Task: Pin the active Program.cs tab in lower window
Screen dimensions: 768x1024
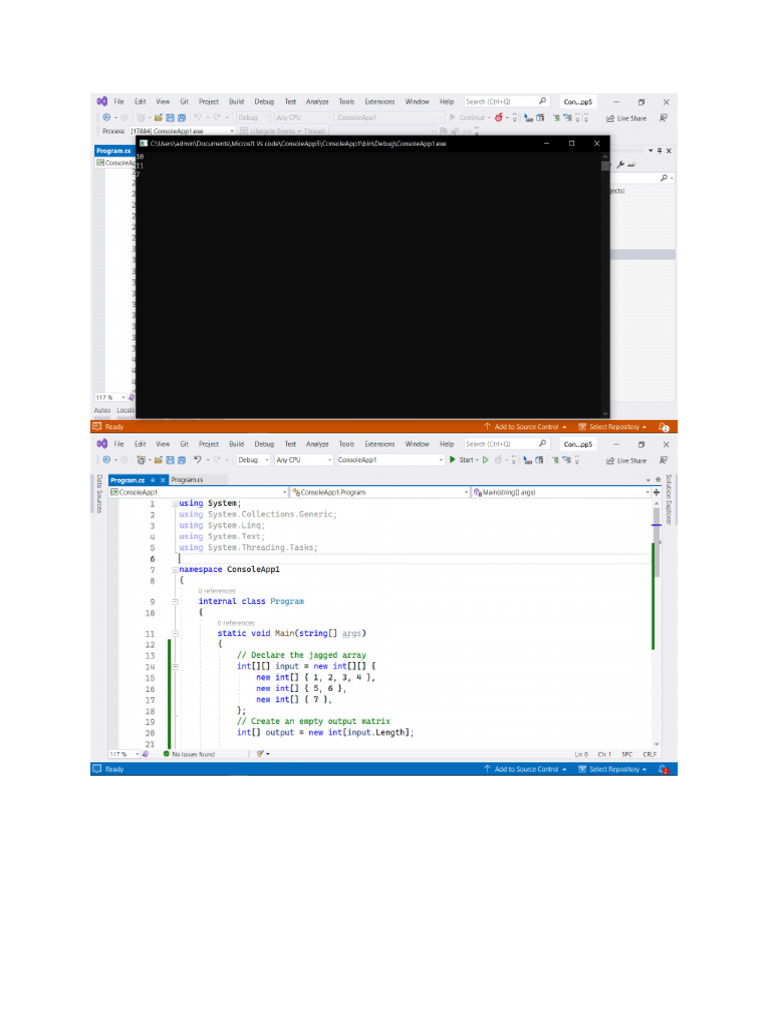Action: [x=153, y=480]
